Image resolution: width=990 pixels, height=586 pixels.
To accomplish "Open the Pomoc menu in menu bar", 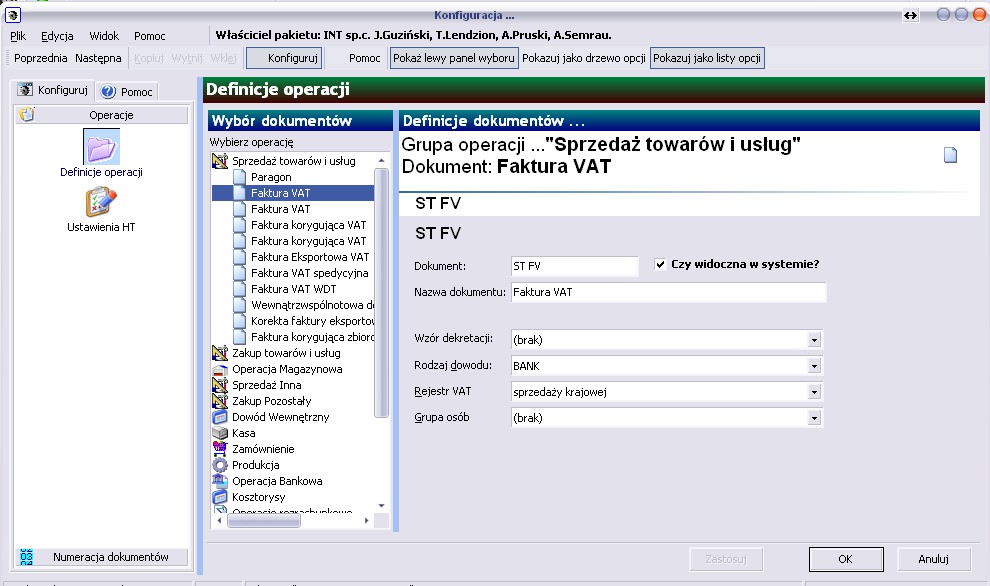I will (150, 36).
